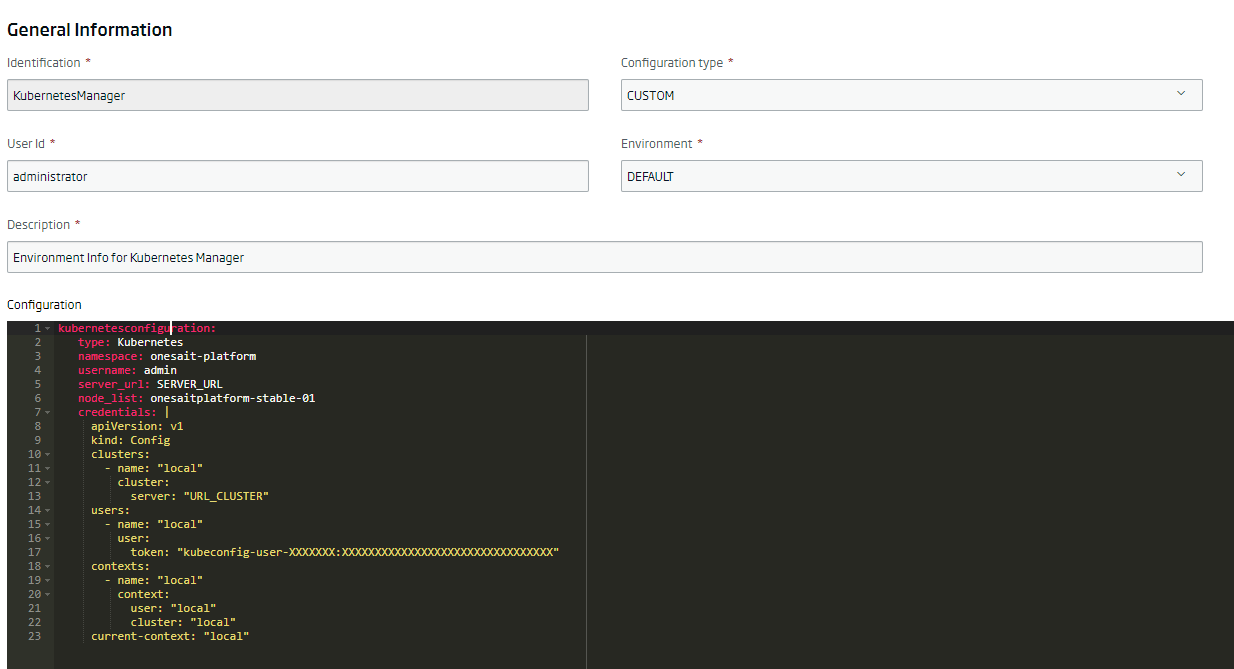Viewport: 1234px width, 669px height.
Task: Fold the users section in the editor
Action: point(46,509)
